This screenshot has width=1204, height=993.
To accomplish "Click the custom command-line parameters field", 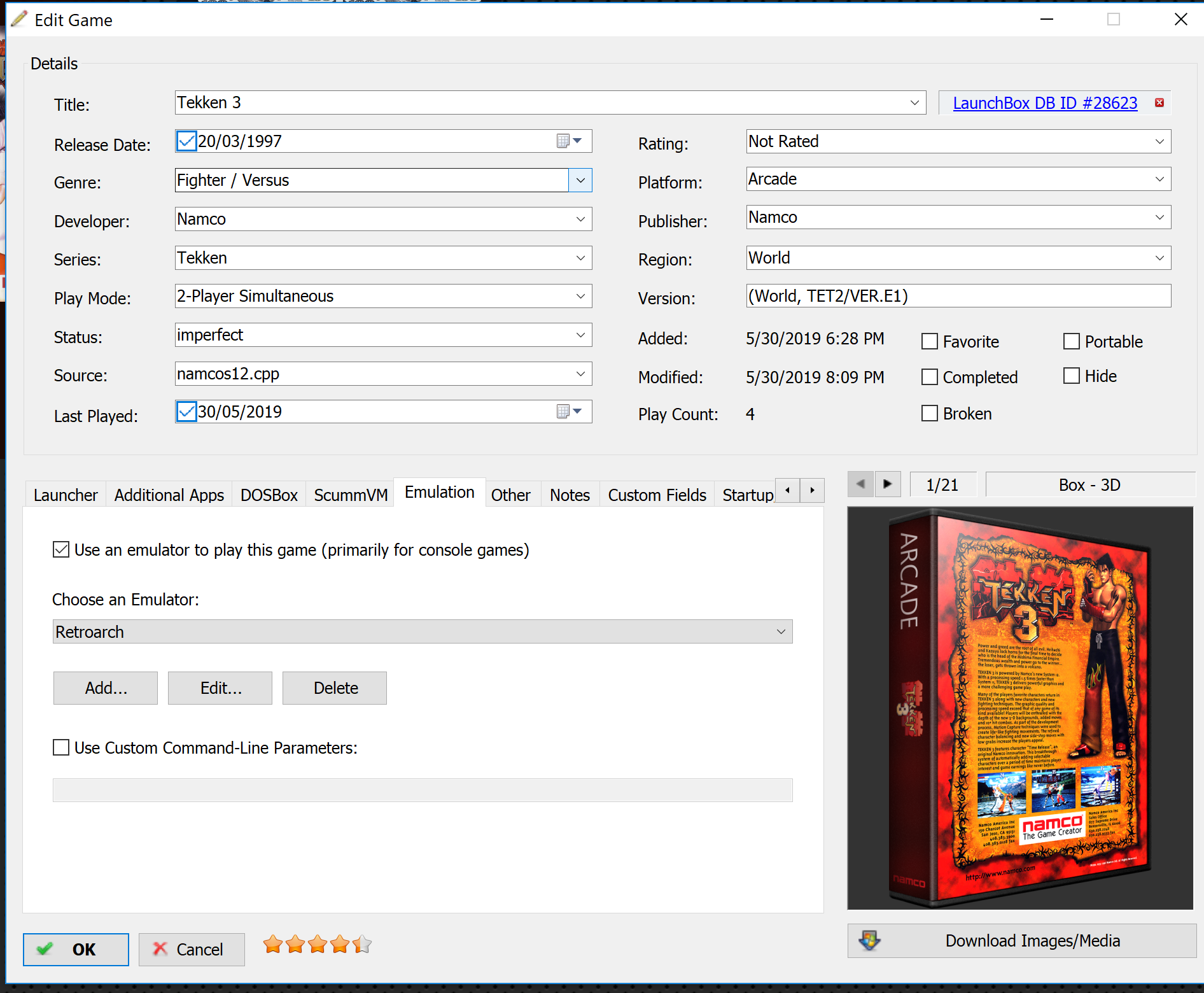I will pyautogui.click(x=423, y=790).
